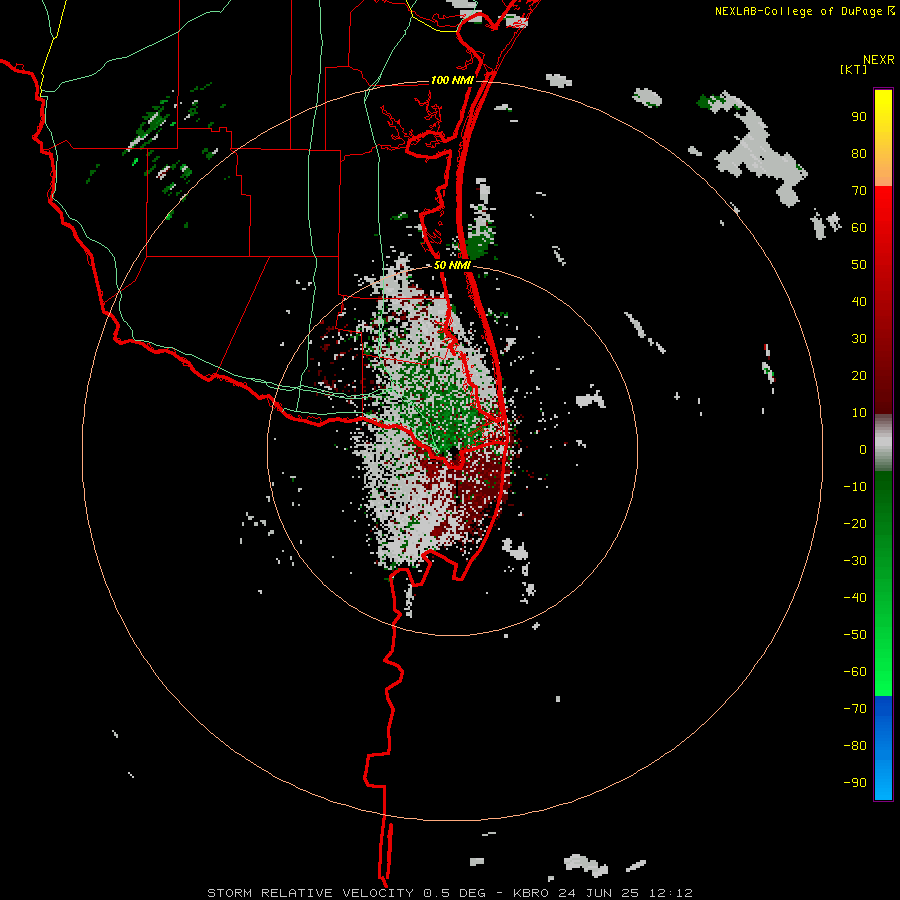Image resolution: width=900 pixels, height=900 pixels.
Task: Click the 30 value on velocity scale
Action: (x=859, y=339)
